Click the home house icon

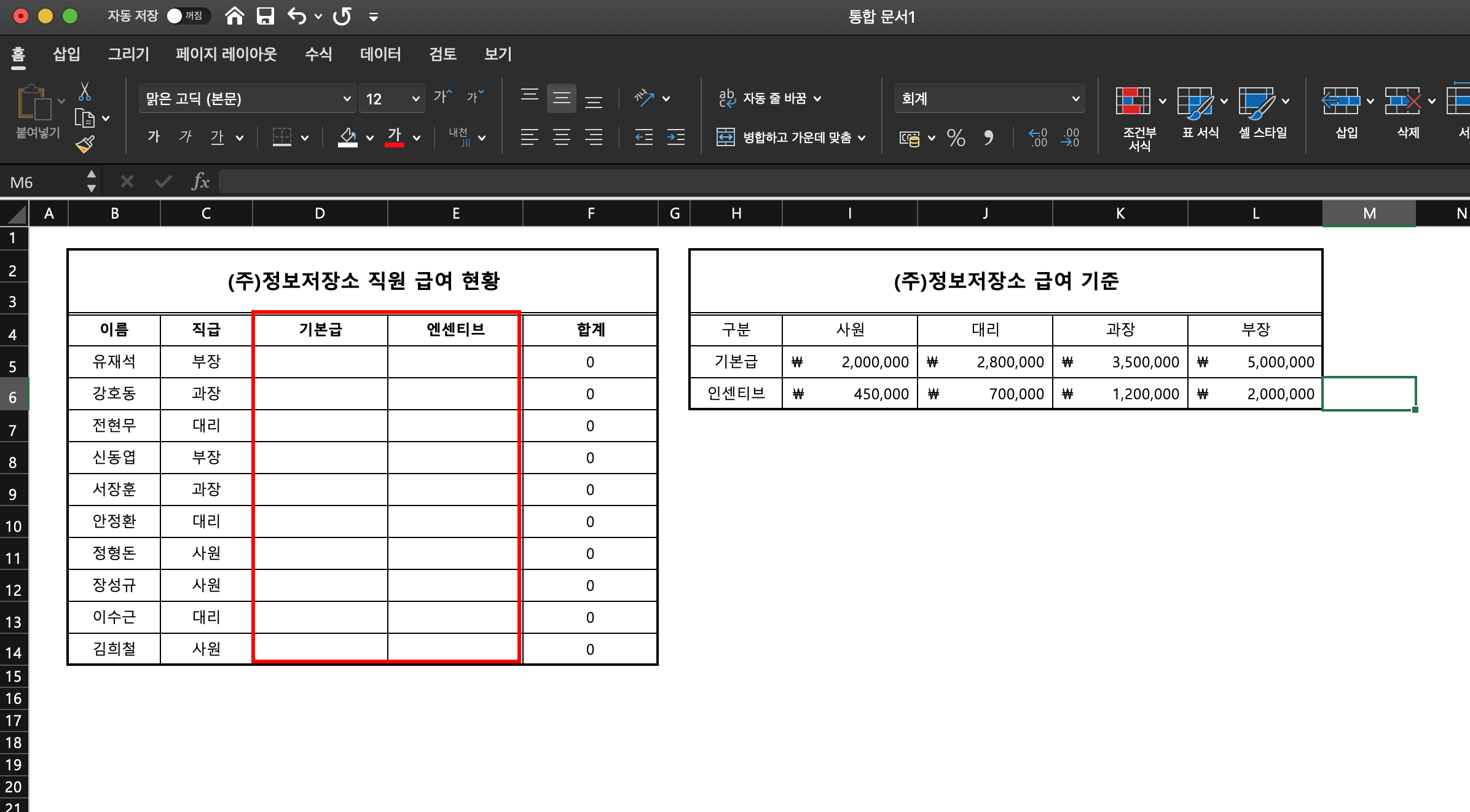pos(235,17)
